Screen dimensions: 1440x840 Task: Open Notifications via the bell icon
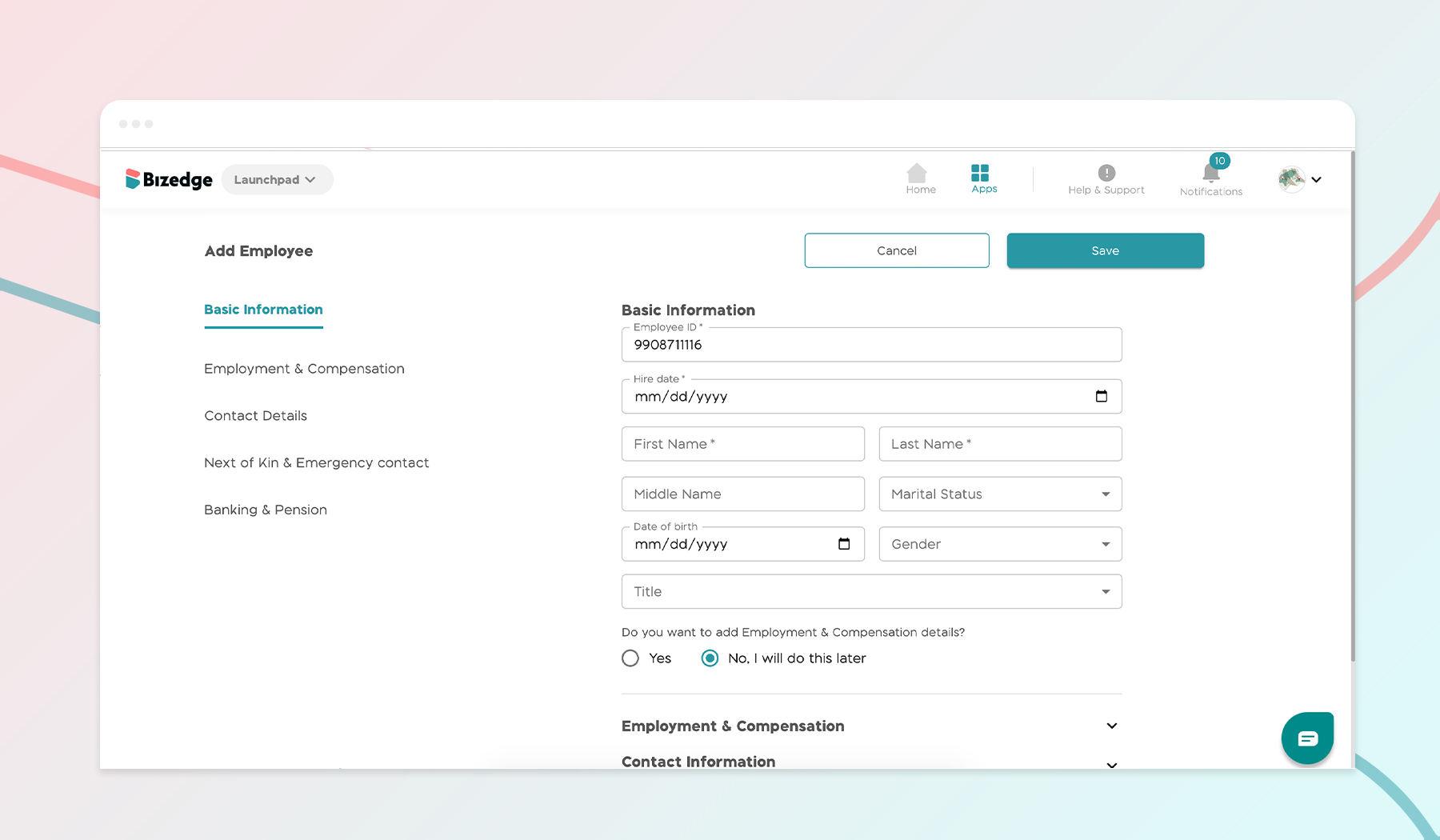tap(1209, 174)
